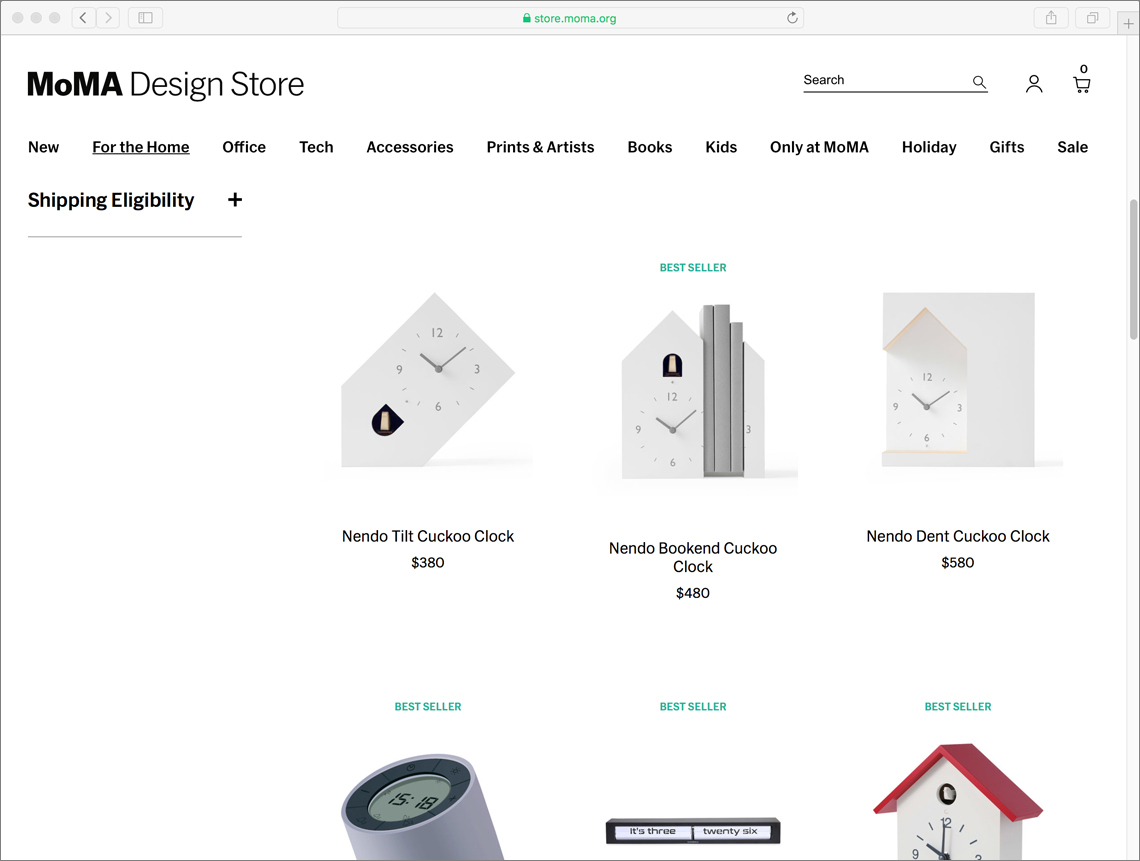Click the store.moma.org address bar

point(570,17)
